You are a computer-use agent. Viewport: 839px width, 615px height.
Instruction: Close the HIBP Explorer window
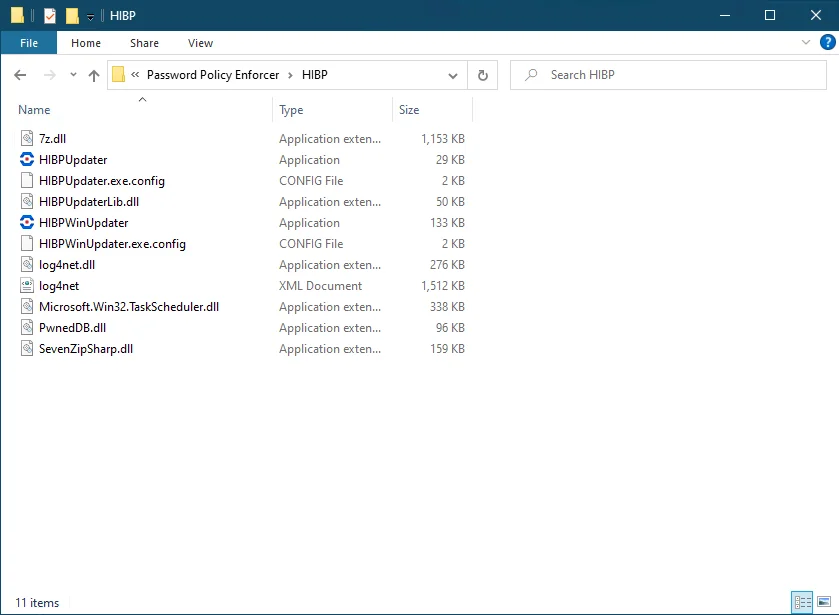pyautogui.click(x=815, y=16)
